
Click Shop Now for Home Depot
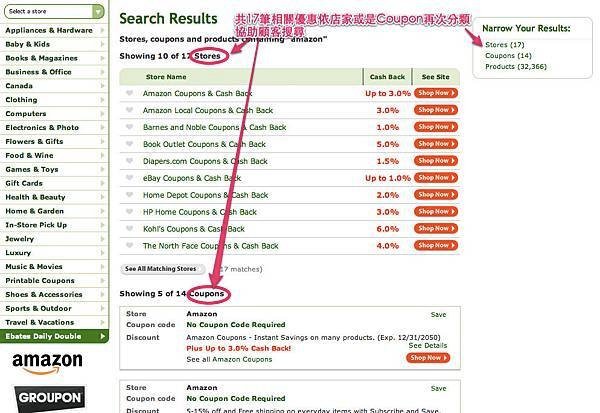436,194
